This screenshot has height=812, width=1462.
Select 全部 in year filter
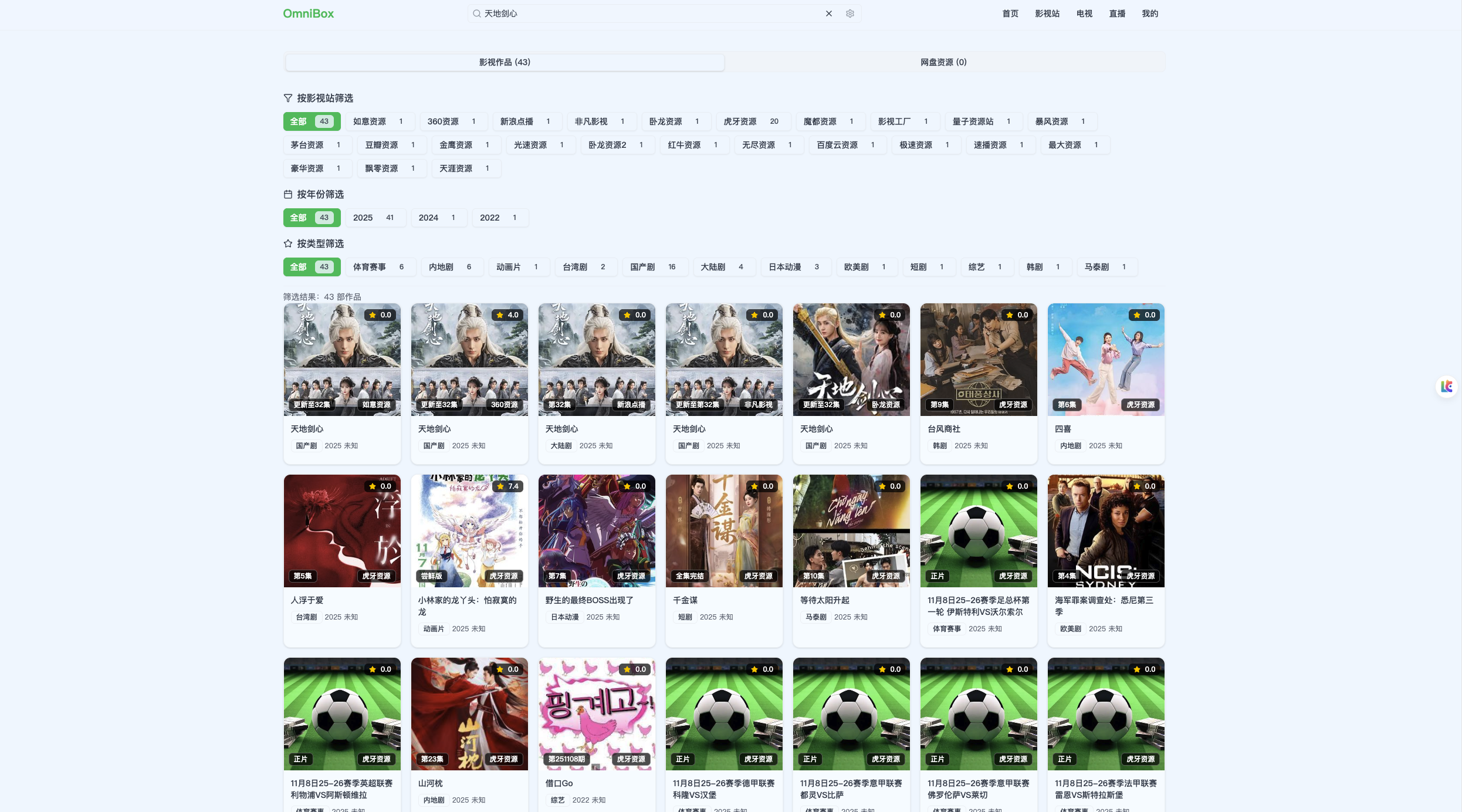click(312, 218)
